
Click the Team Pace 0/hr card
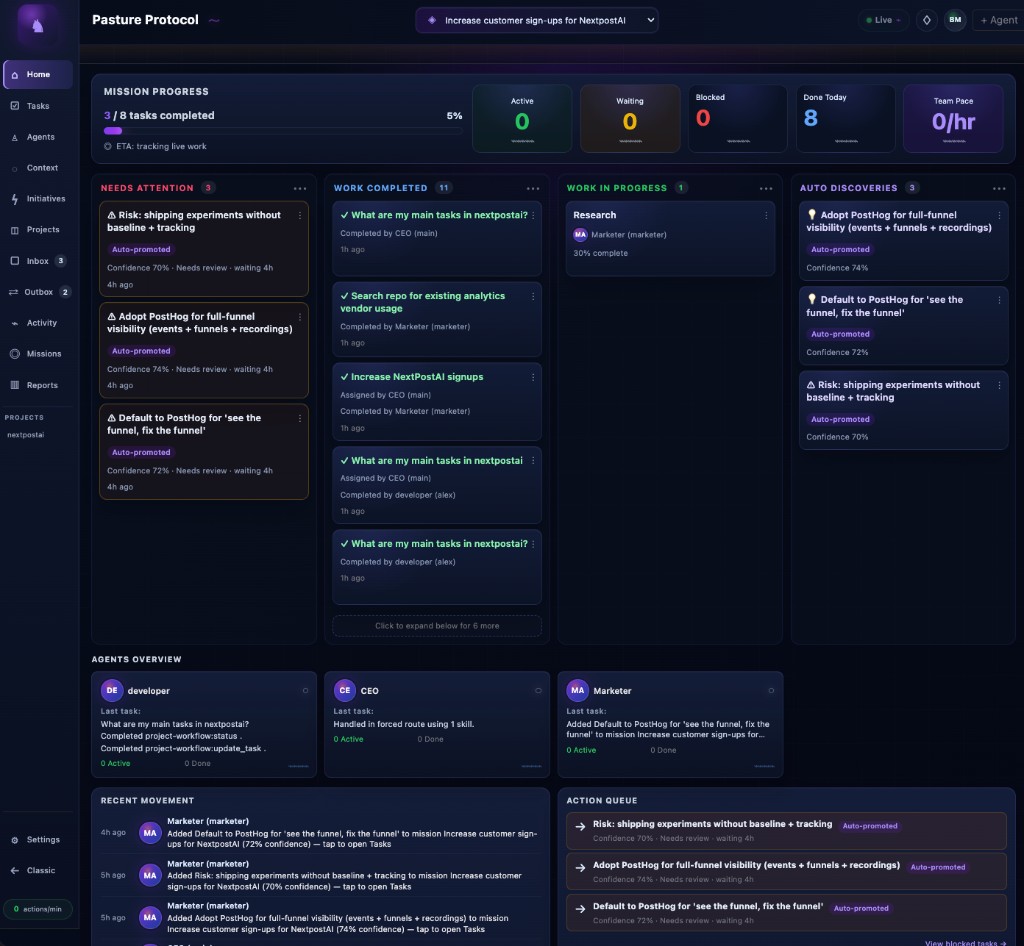pyautogui.click(x=953, y=118)
